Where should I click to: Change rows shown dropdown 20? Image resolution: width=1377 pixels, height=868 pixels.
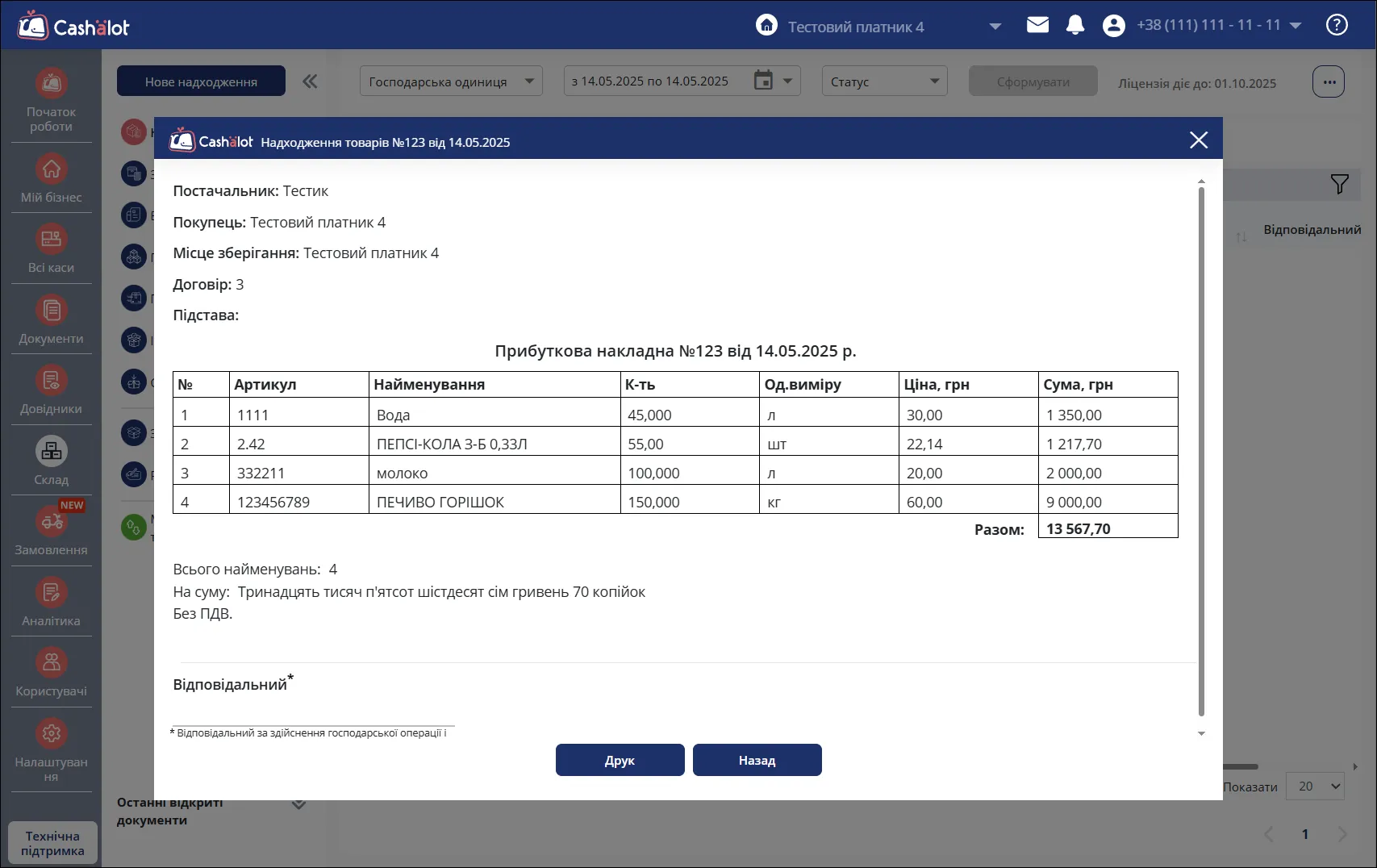[1315, 787]
